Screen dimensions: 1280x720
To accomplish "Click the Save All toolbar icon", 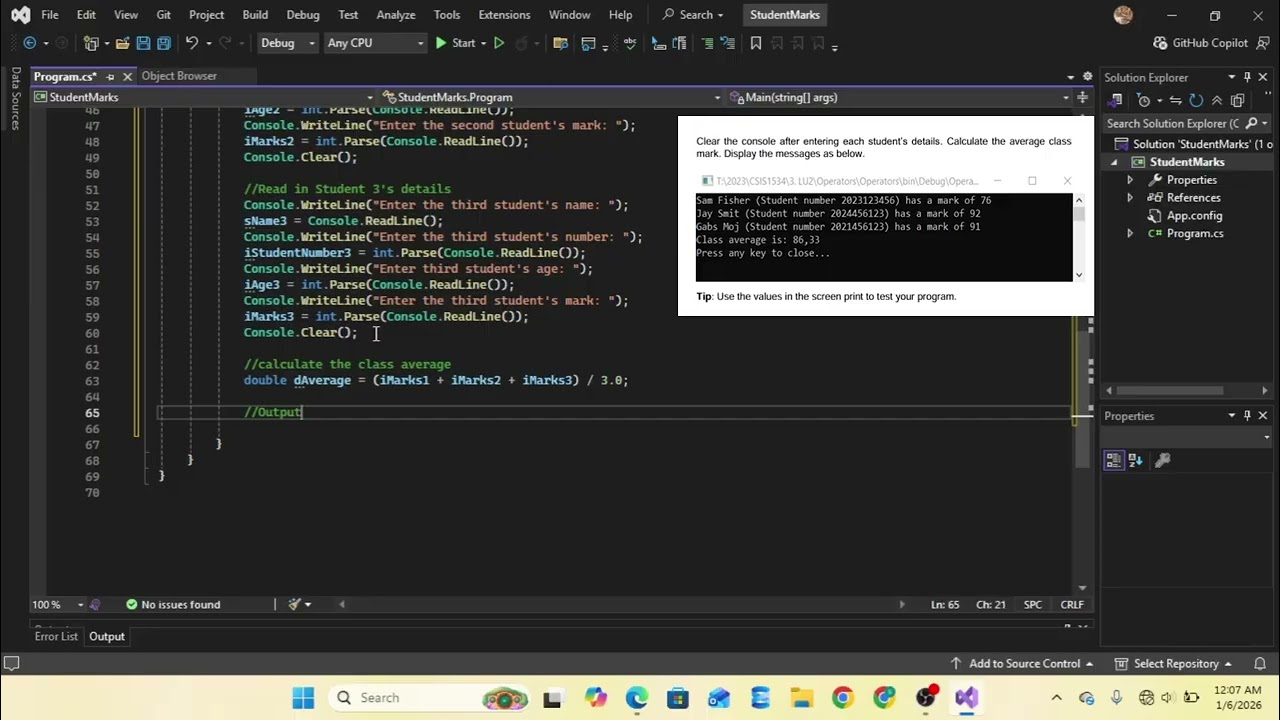I will (x=164, y=43).
